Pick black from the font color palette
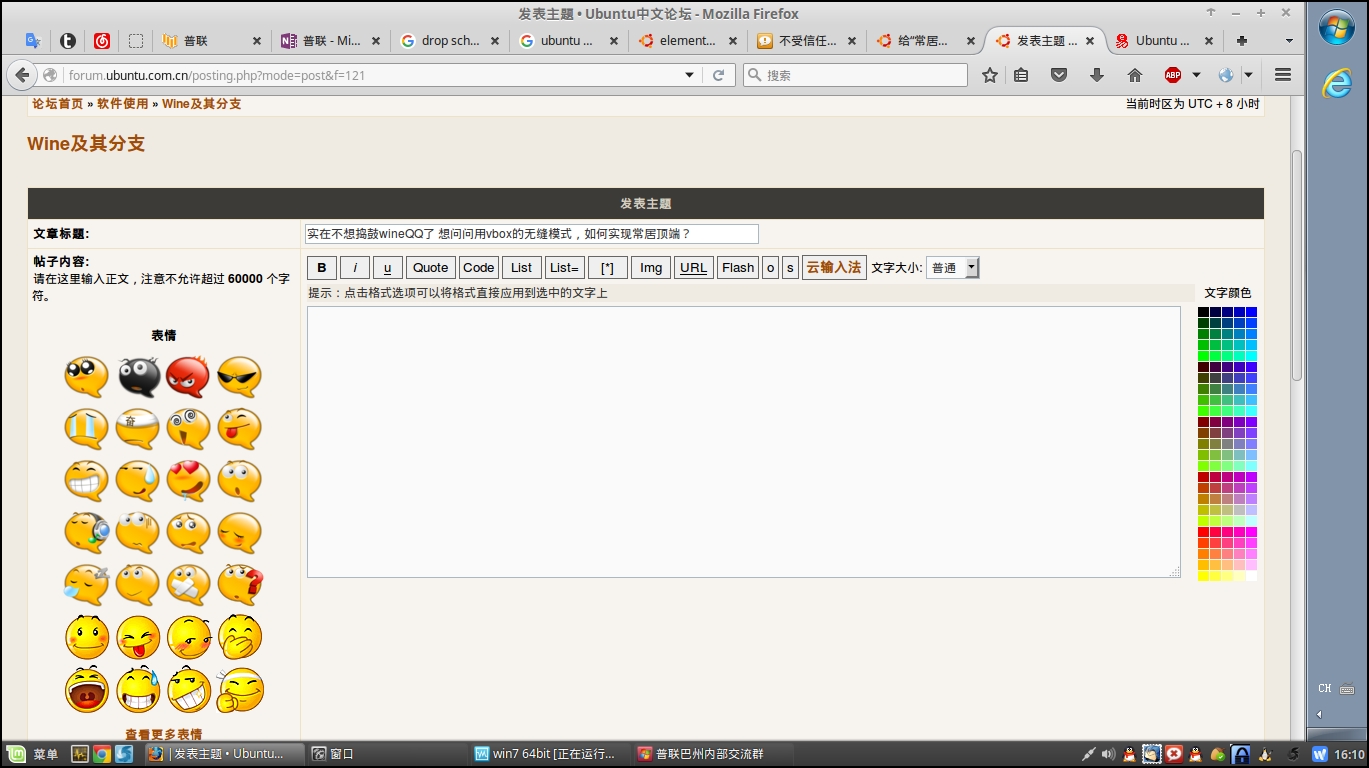Screen dimensions: 1369x768 pyautogui.click(x=1204, y=313)
